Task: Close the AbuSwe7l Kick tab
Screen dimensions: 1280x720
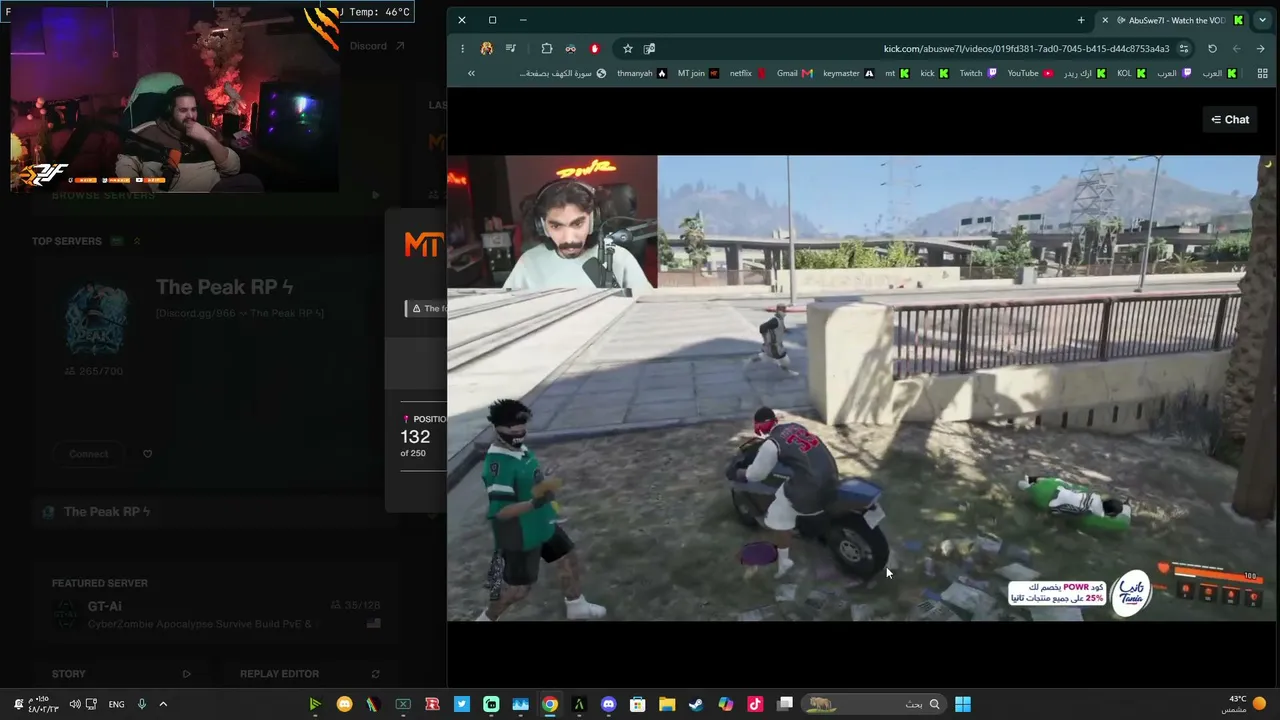Action: point(1105,20)
